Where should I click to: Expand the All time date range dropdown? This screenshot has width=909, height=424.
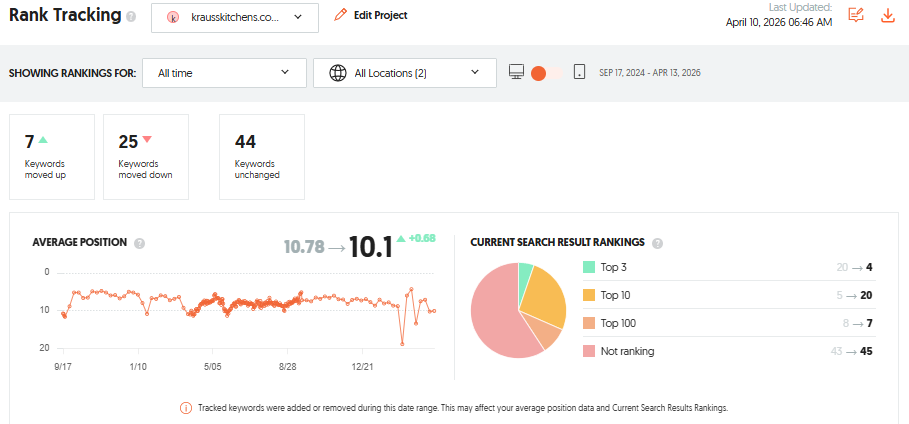pos(224,73)
